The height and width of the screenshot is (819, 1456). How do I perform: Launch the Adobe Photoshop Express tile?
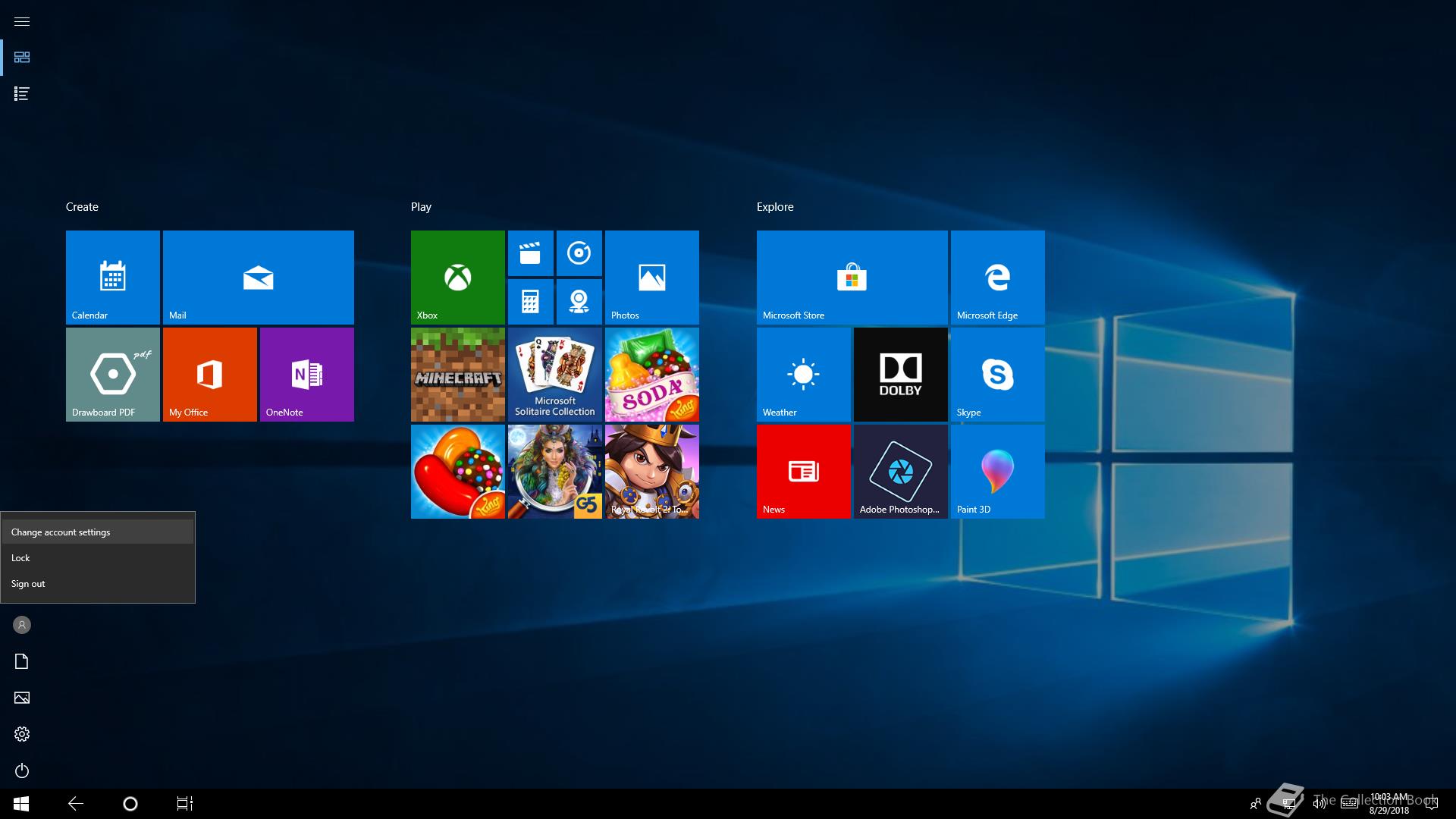pyautogui.click(x=901, y=472)
